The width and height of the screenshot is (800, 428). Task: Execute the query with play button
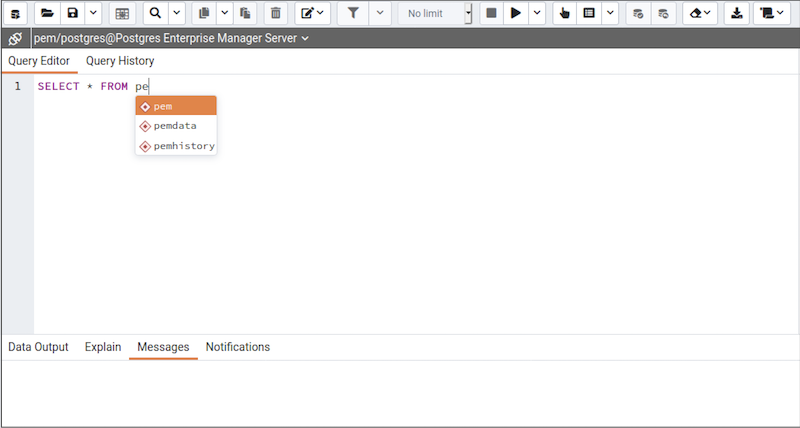516,14
